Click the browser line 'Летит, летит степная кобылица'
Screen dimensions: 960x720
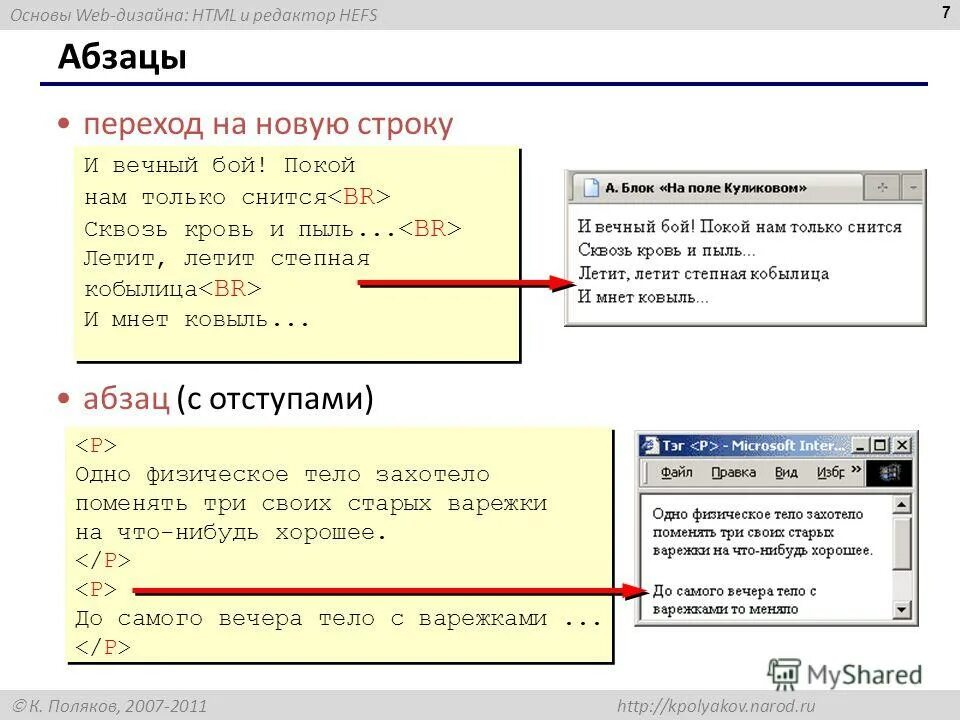coord(703,273)
